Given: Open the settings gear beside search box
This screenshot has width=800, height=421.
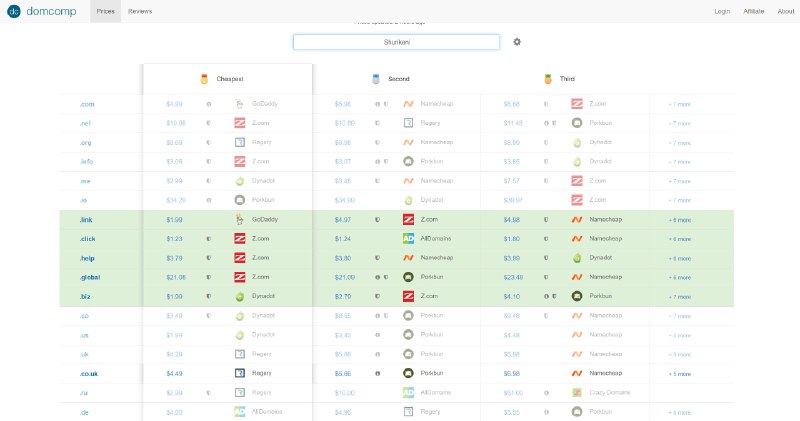Looking at the screenshot, I should tap(517, 42).
